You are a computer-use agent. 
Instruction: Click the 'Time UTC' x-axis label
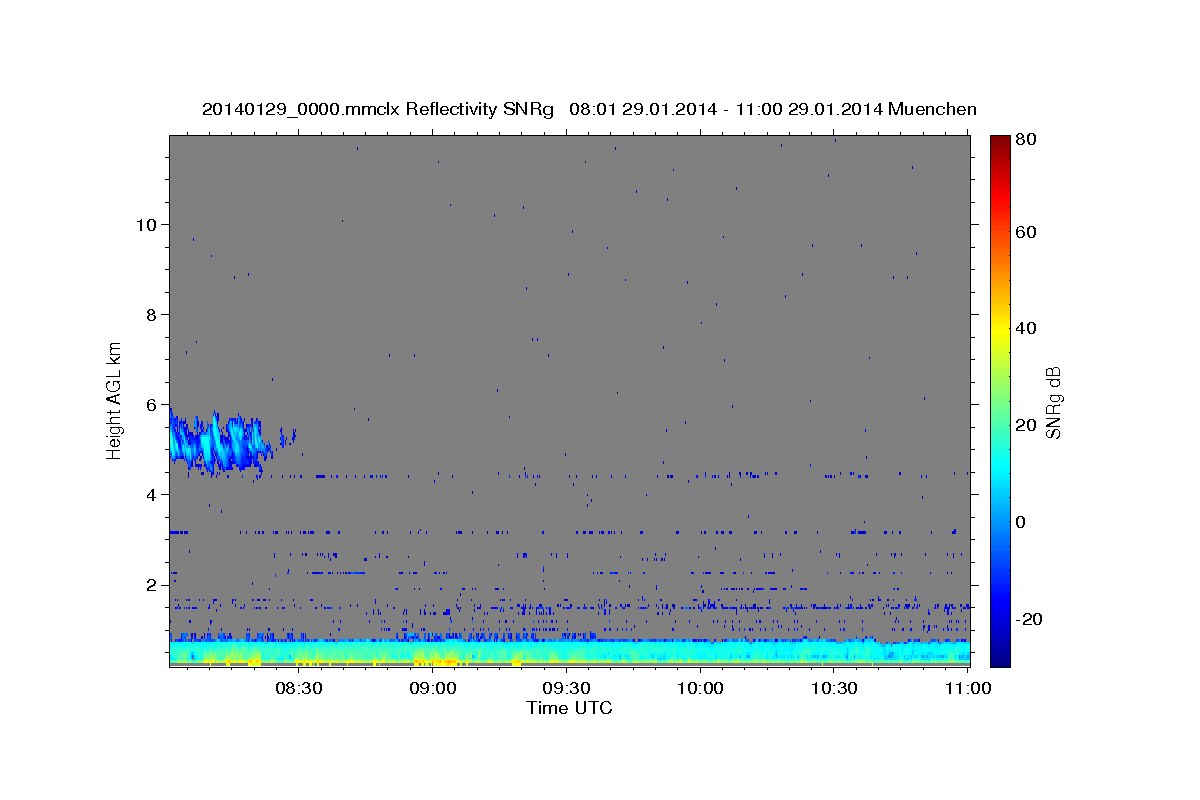tap(569, 708)
